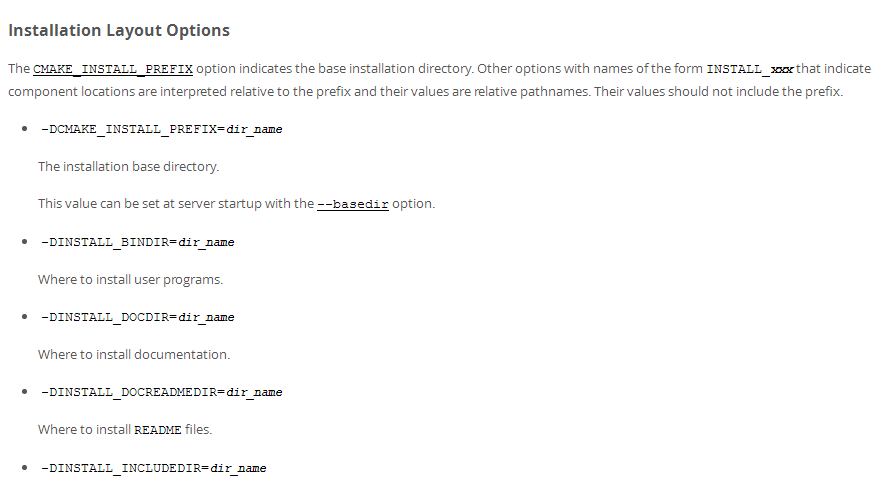Click bullet beside -DINSTALL_DOCDIR entry
892x496 pixels.
pyautogui.click(x=24, y=317)
